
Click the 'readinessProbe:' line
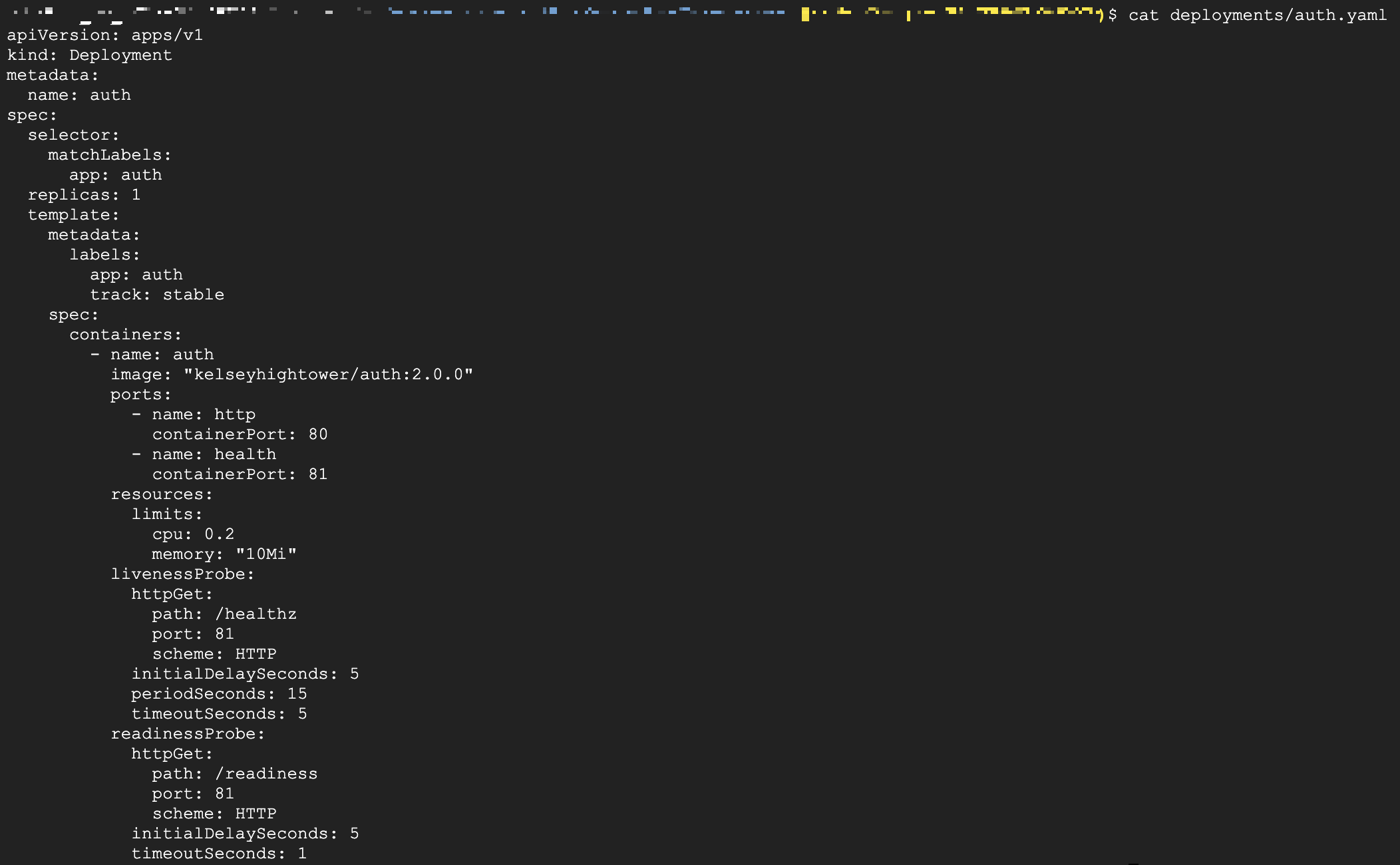tap(188, 734)
